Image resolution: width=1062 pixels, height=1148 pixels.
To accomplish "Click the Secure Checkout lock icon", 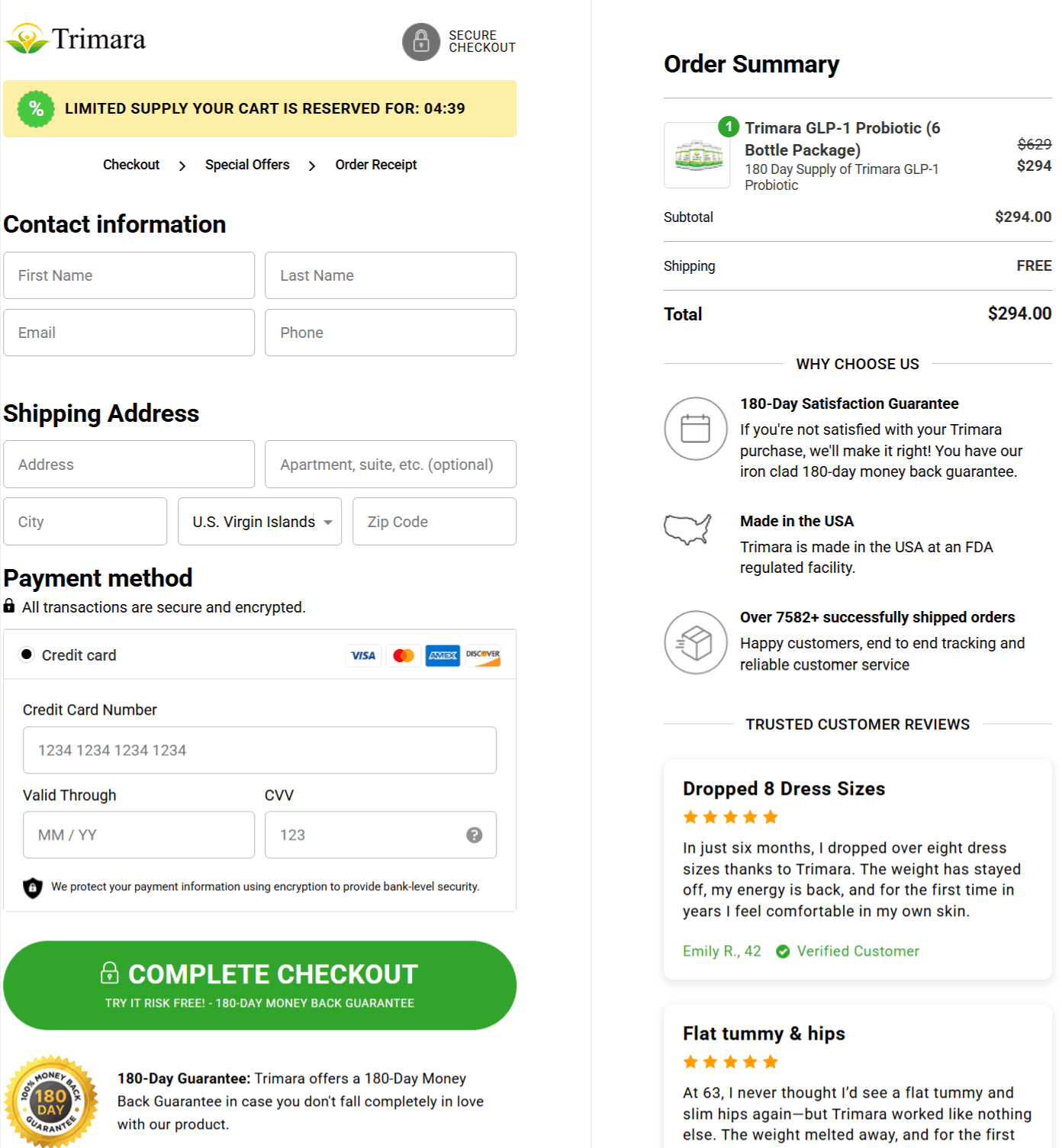I will pos(421,41).
